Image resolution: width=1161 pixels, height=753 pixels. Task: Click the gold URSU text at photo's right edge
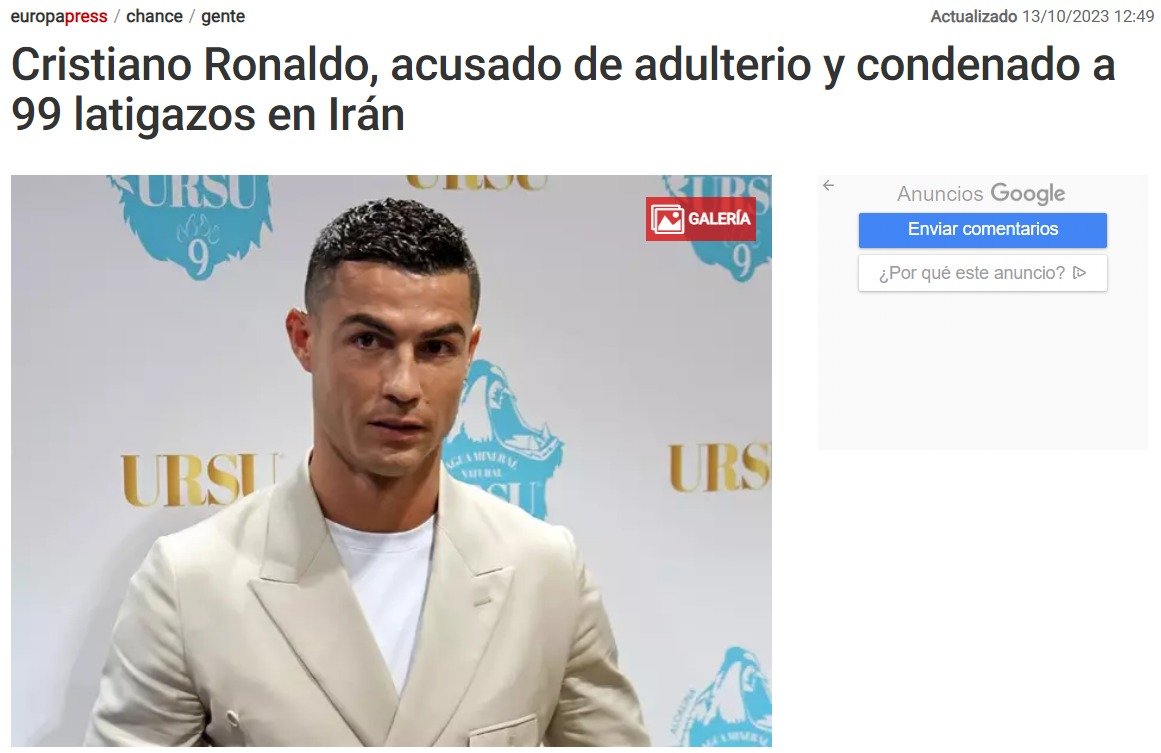tap(720, 468)
